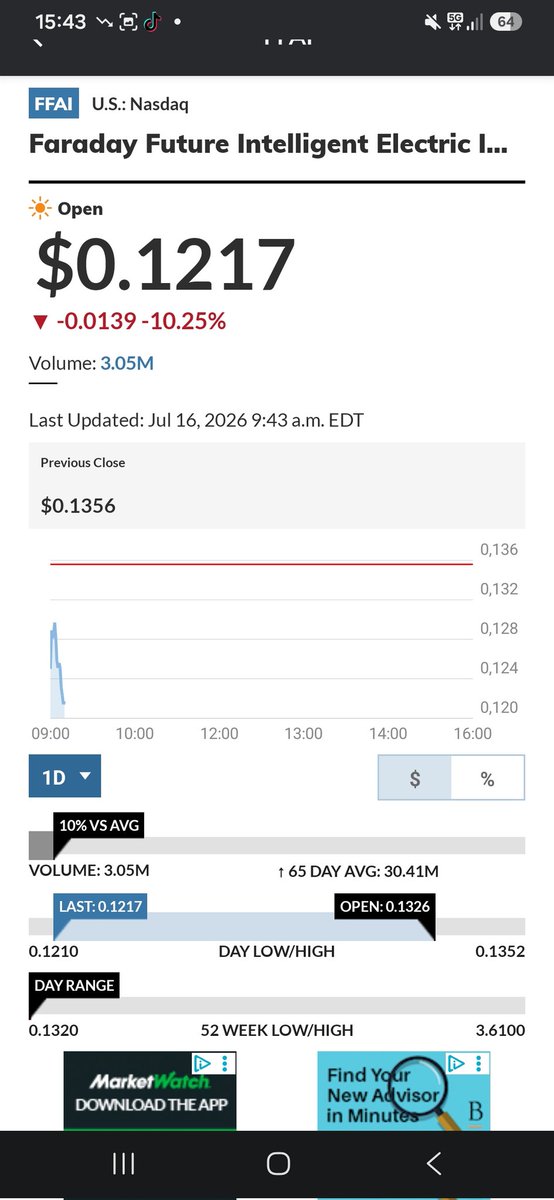The height and width of the screenshot is (1200, 554).
Task: Switch chart to dollar view
Action: [x=415, y=779]
